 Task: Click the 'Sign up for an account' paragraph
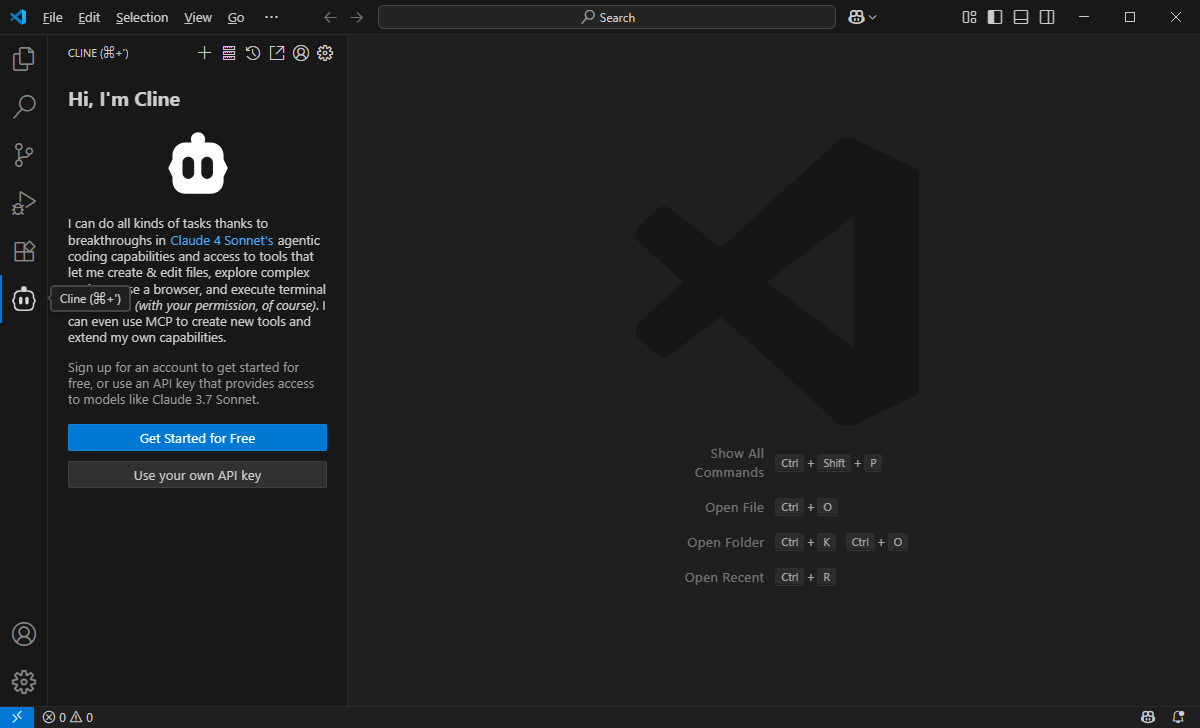pyautogui.click(x=191, y=383)
